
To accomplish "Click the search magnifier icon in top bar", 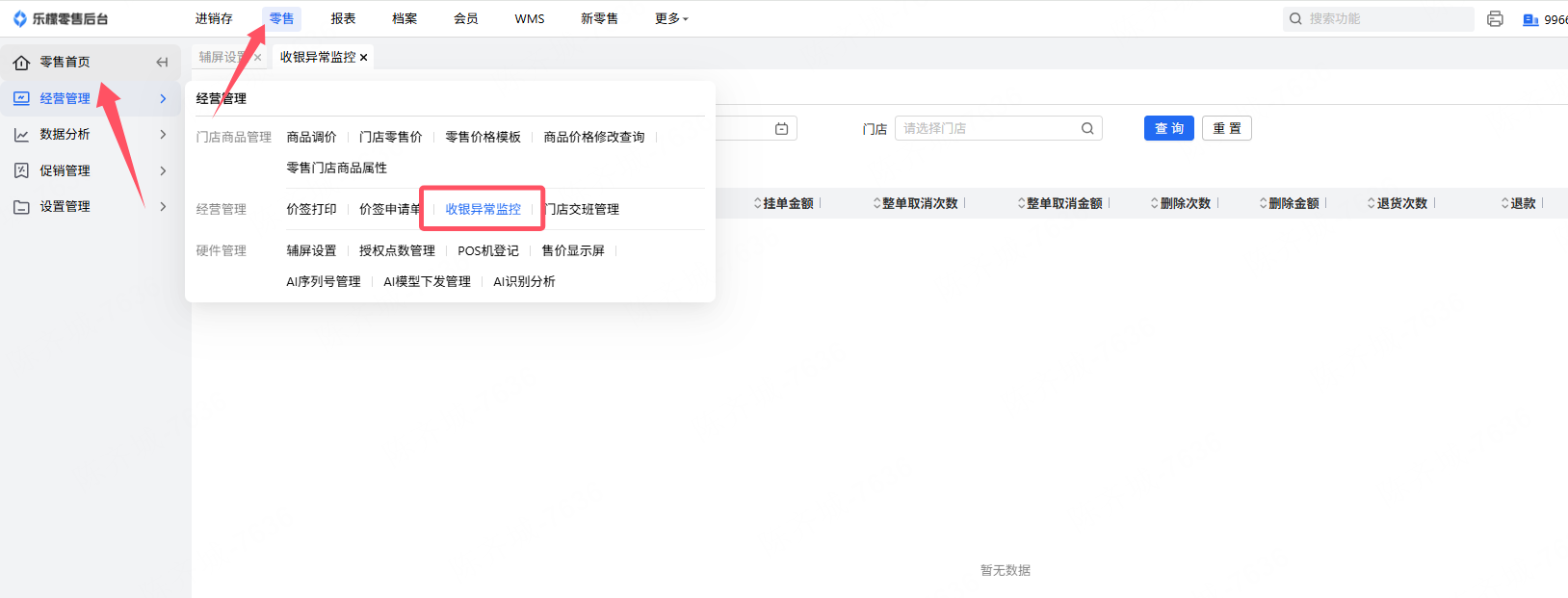I will [1295, 18].
